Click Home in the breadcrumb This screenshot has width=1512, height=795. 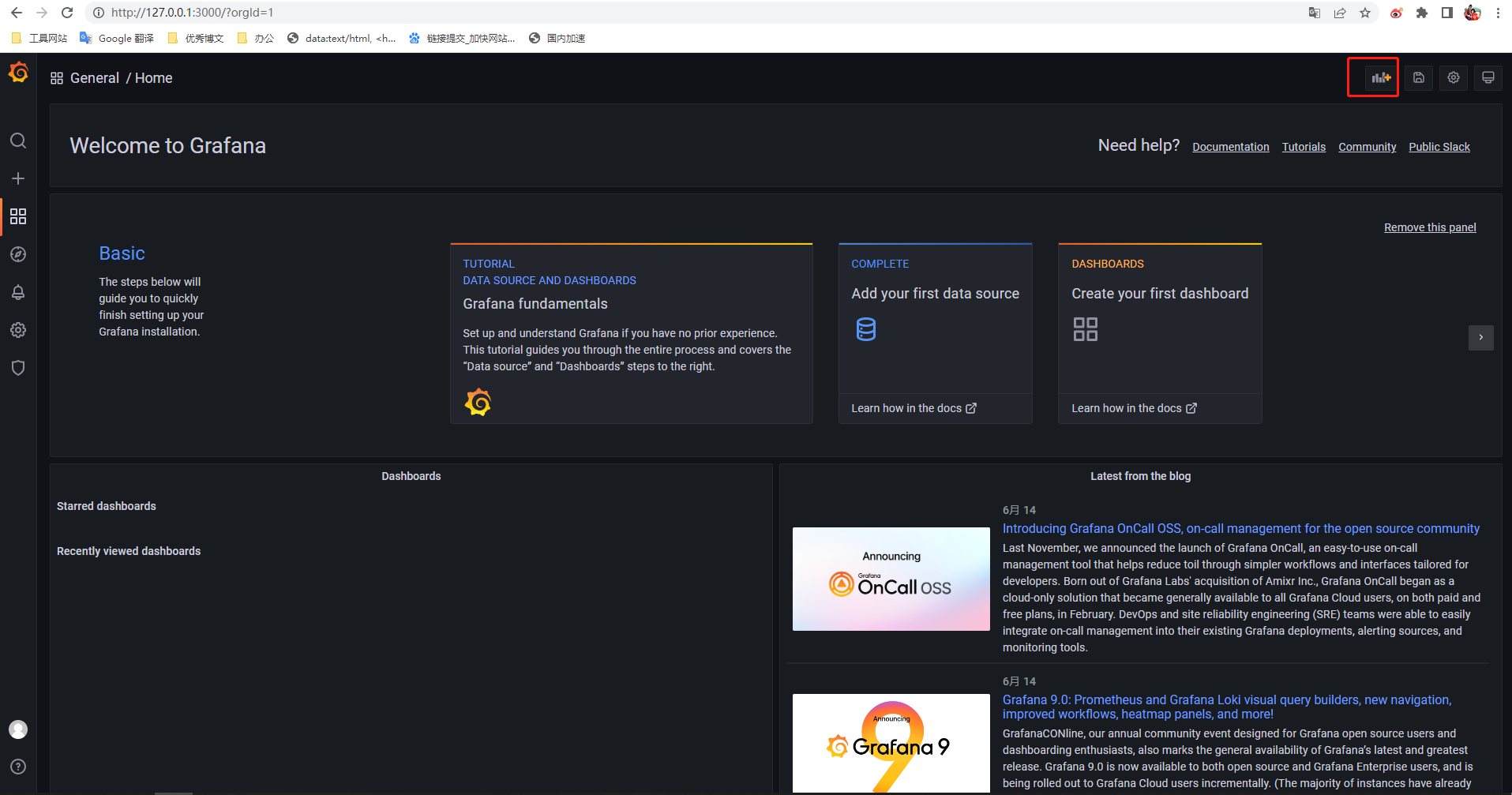coord(154,78)
